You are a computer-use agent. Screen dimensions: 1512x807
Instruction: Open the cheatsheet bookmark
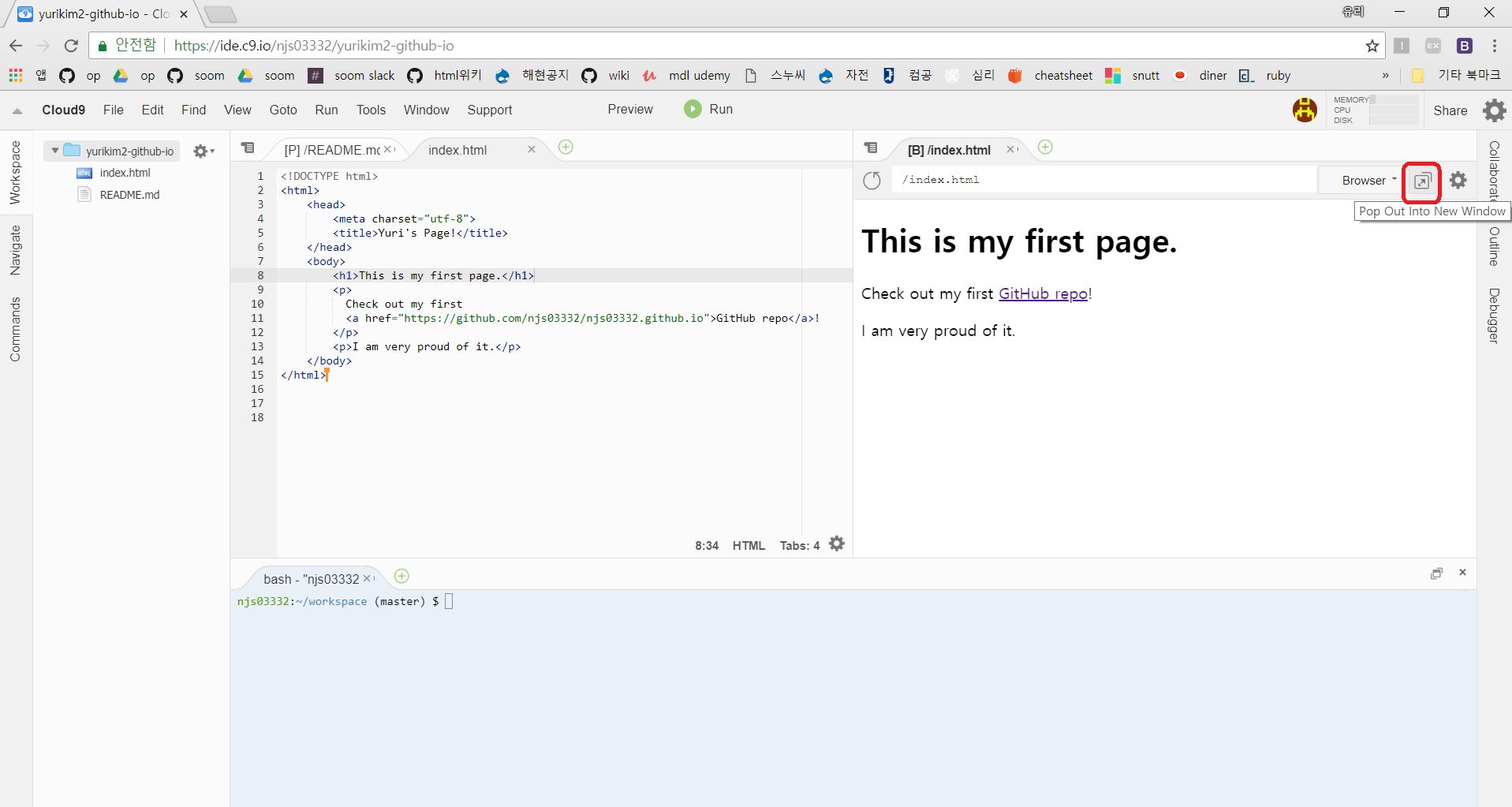point(1051,76)
